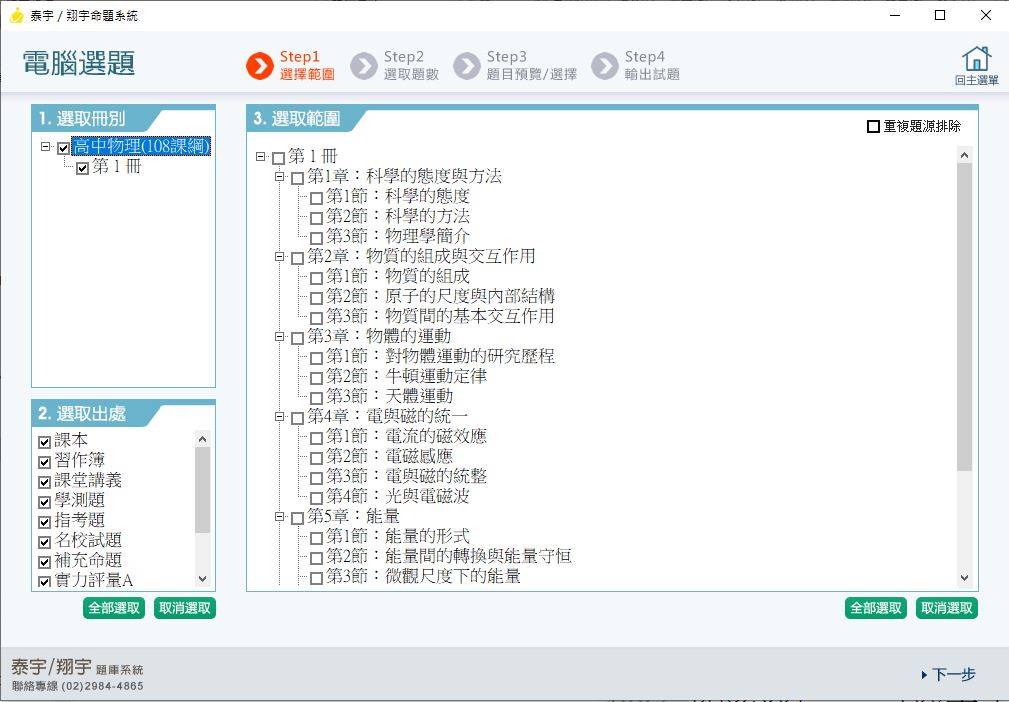
Task: Uncheck 學測題 source checkbox
Action: click(x=44, y=502)
